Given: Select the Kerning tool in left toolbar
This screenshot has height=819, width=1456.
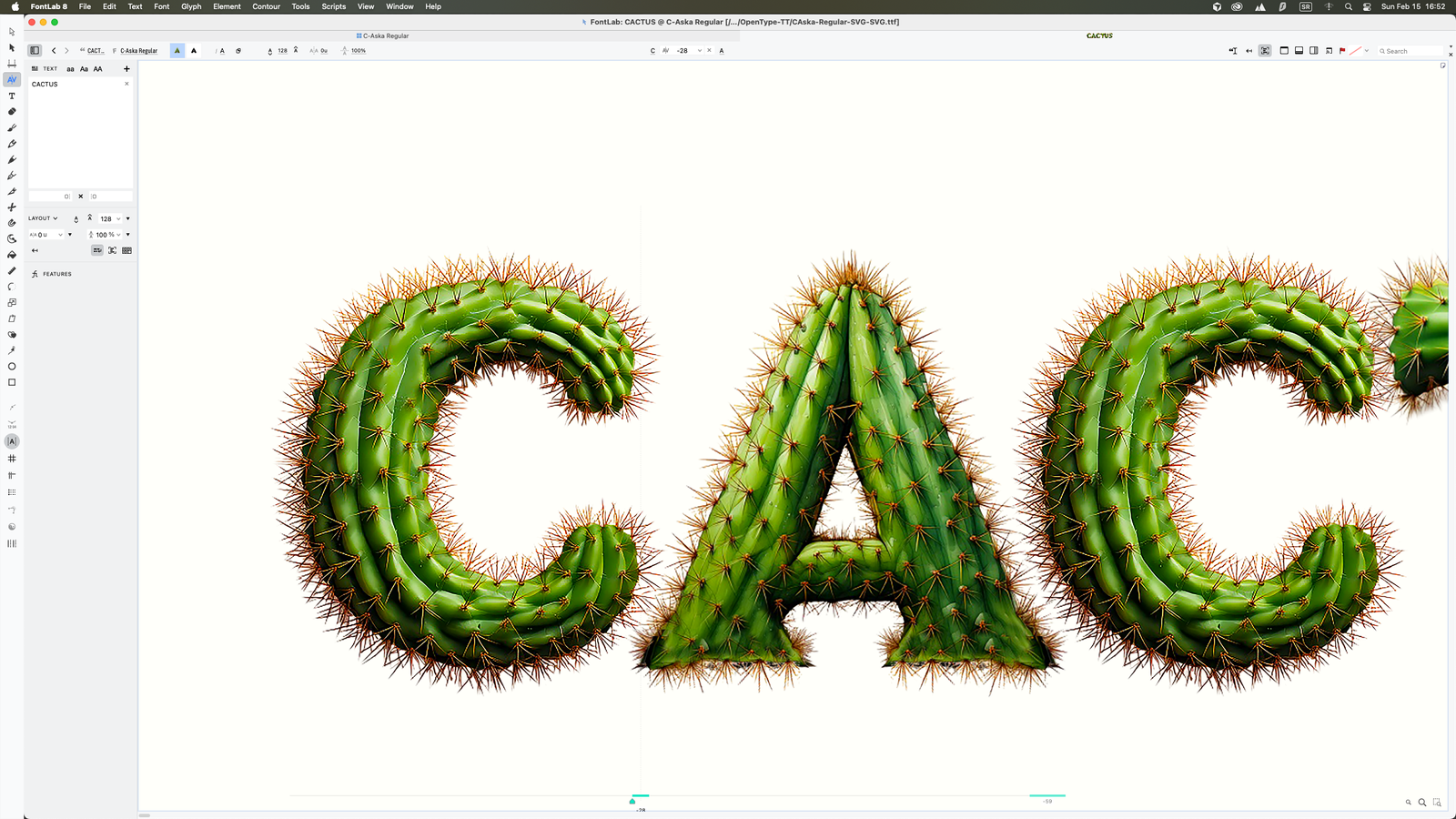Looking at the screenshot, I should pyautogui.click(x=12, y=80).
